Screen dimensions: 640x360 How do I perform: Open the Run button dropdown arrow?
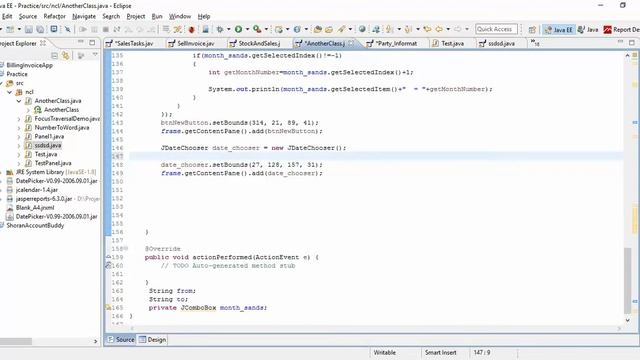pos(247,29)
